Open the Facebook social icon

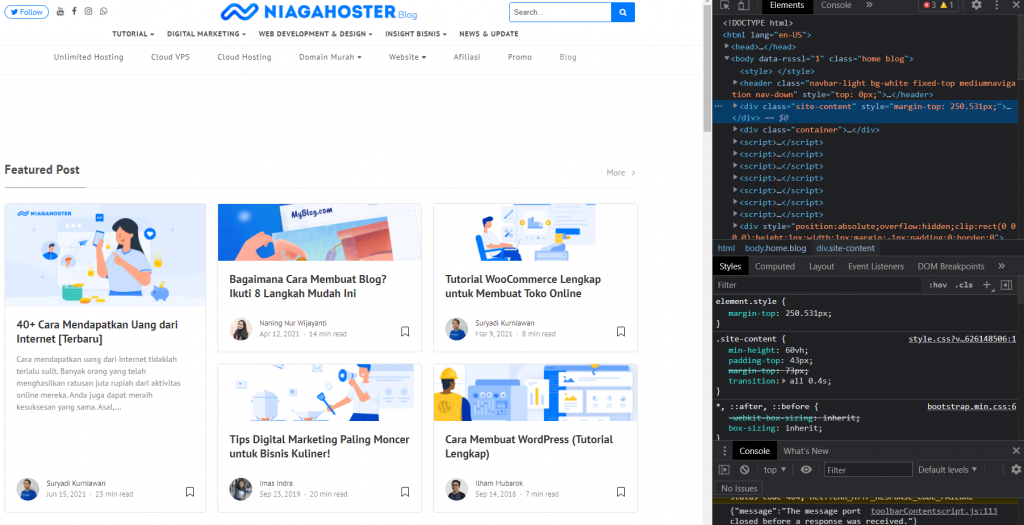(x=74, y=11)
